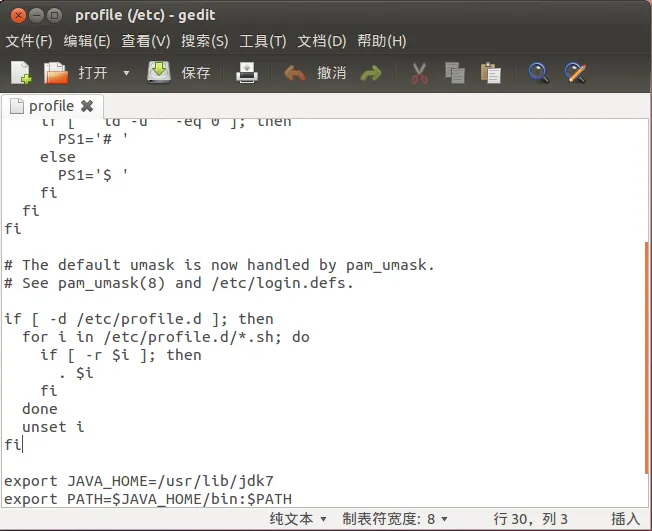Image resolution: width=652 pixels, height=531 pixels.
Task: Click the line PS1='$ '
Action: [93, 175]
